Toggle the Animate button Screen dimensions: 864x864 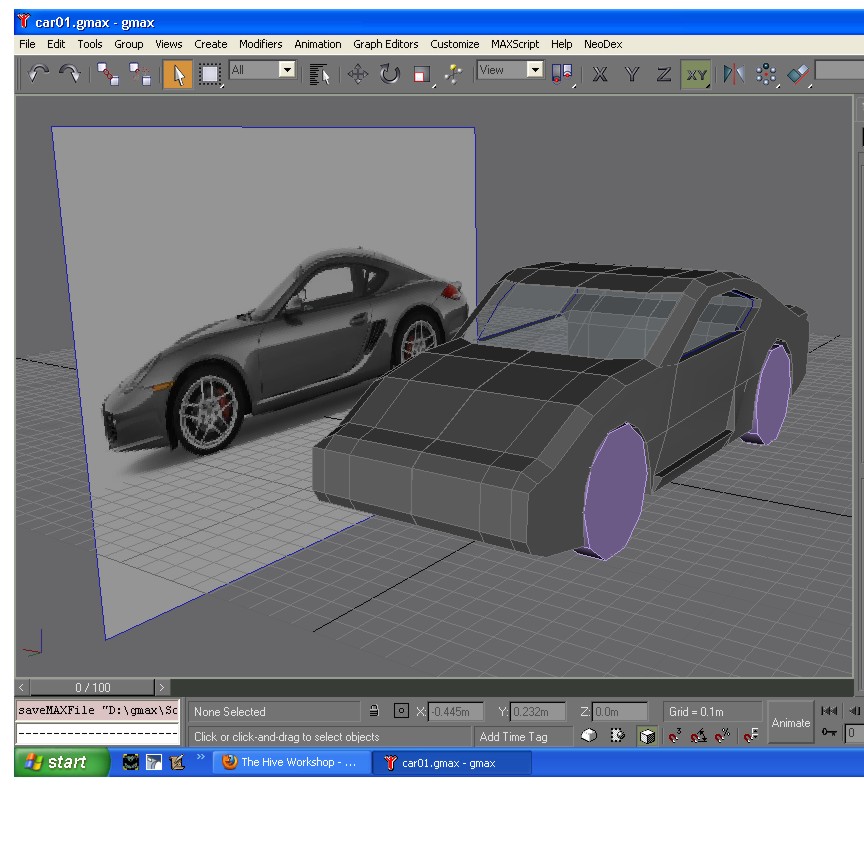[790, 722]
